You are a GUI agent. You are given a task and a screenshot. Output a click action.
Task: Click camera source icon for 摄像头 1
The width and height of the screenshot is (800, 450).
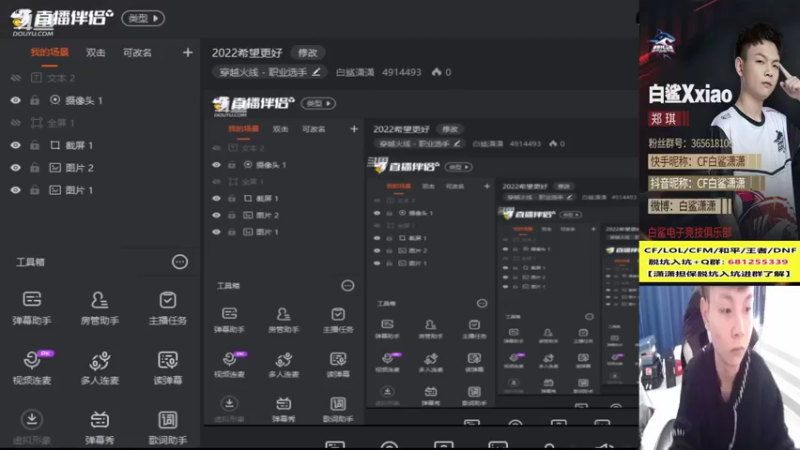55,100
